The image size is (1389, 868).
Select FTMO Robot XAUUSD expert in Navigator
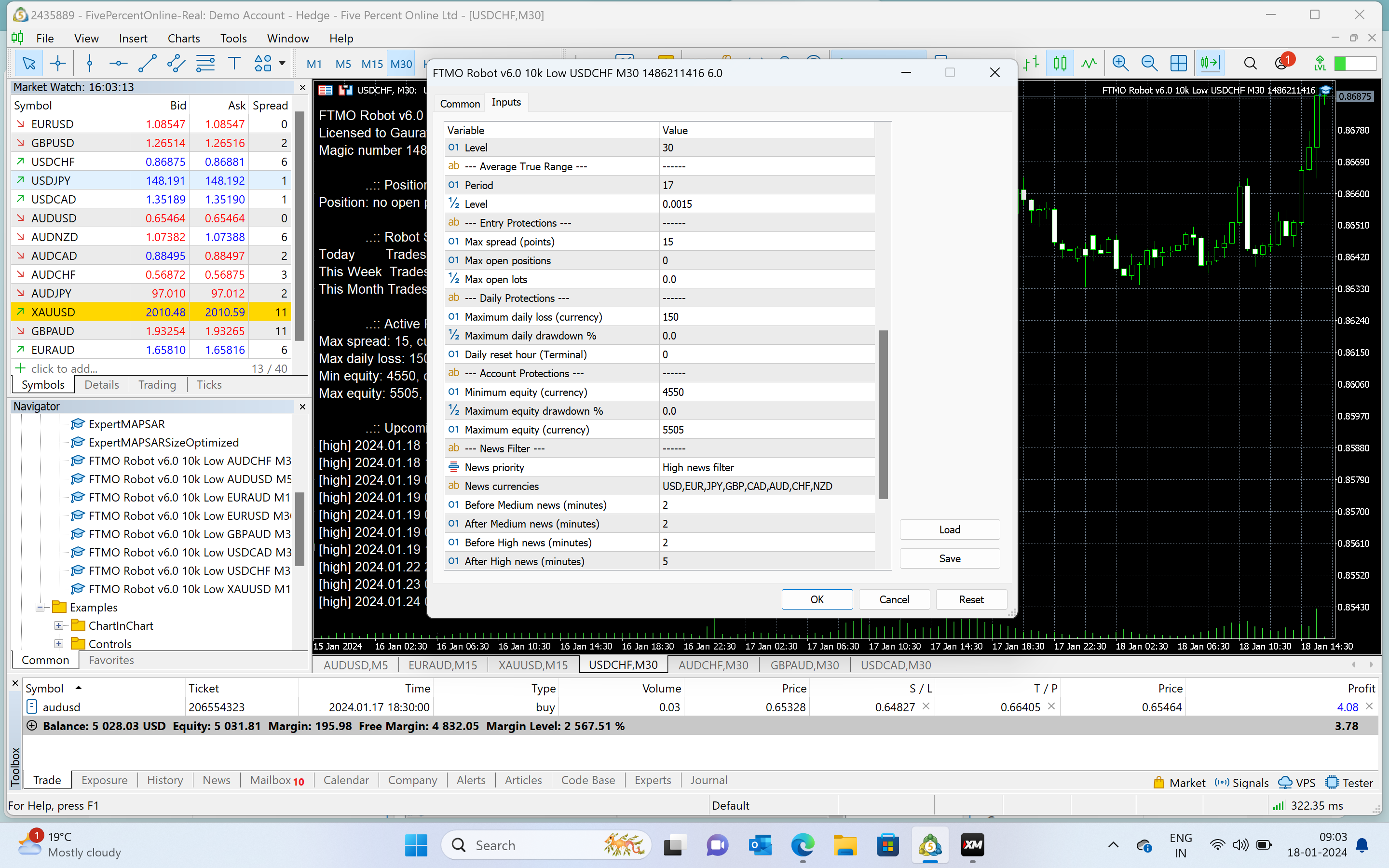(x=181, y=589)
